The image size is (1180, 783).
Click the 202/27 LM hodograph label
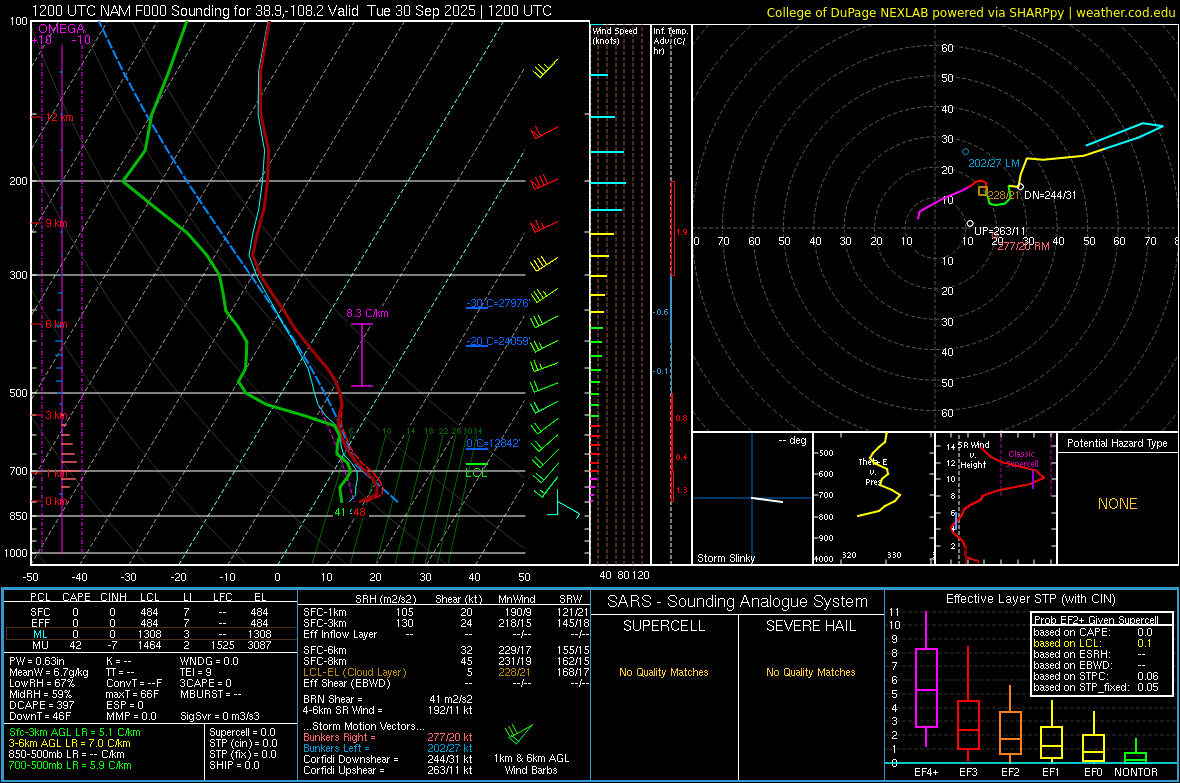click(993, 163)
